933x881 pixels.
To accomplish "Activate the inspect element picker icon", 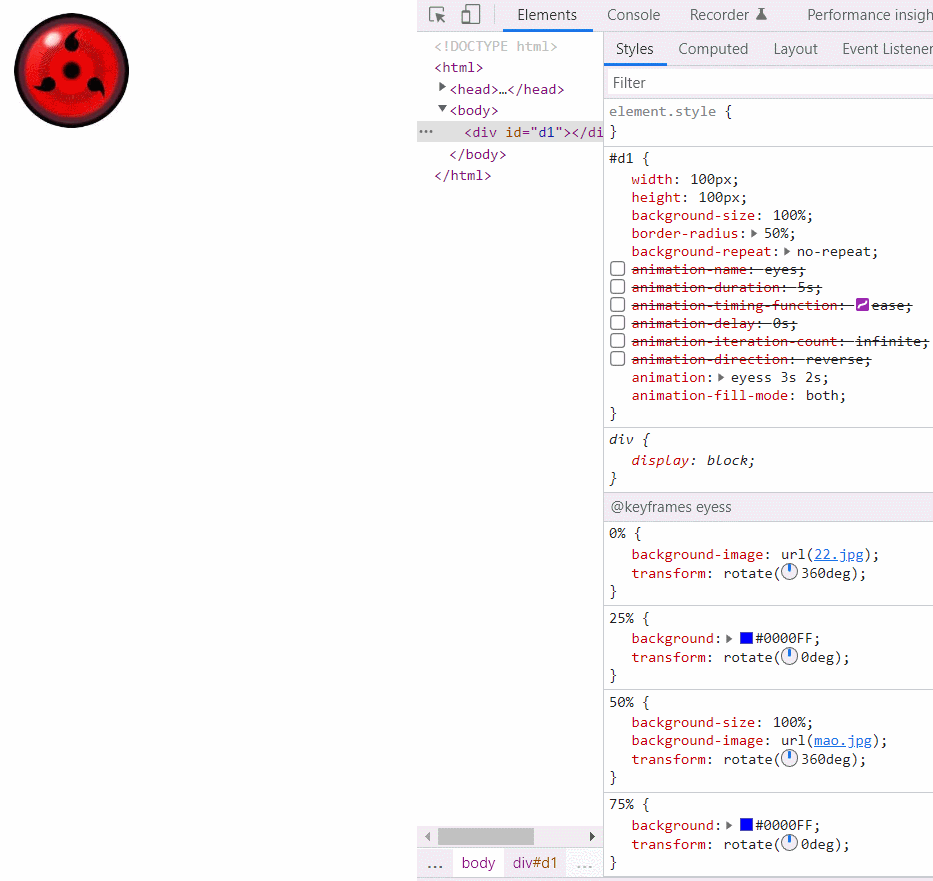I will [x=437, y=15].
